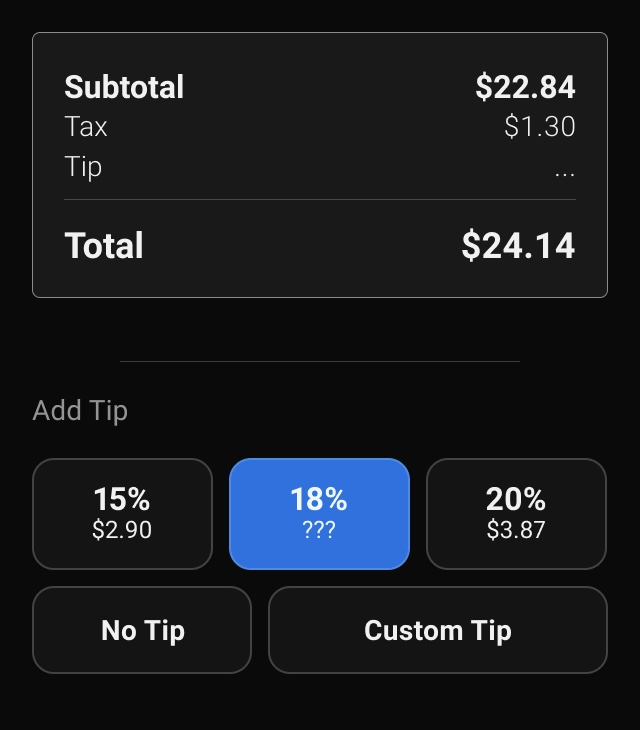Click the divider line above Total row

(x=320, y=200)
